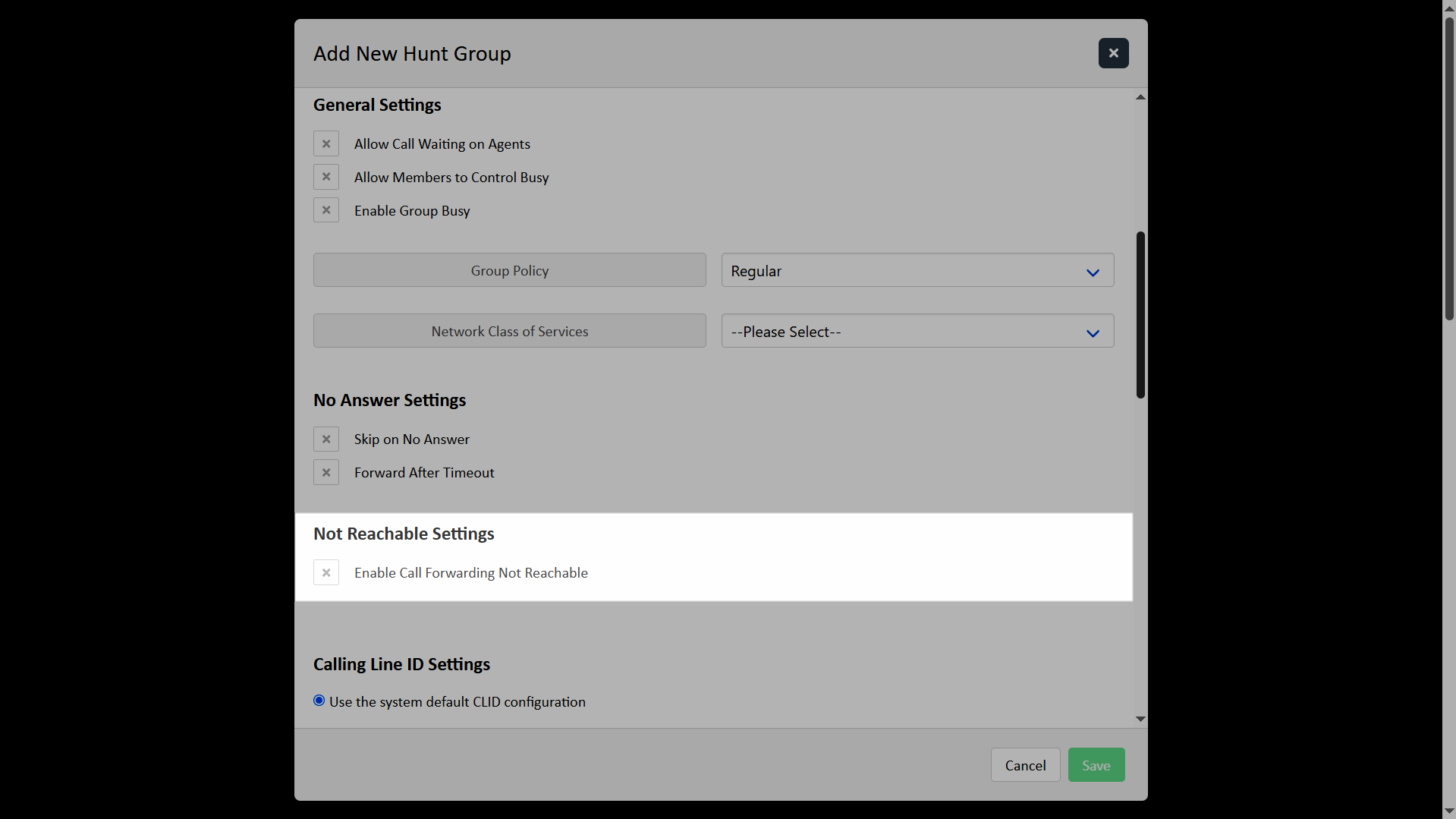
Task: Click the page scrollbar down arrow
Action: 1449,812
